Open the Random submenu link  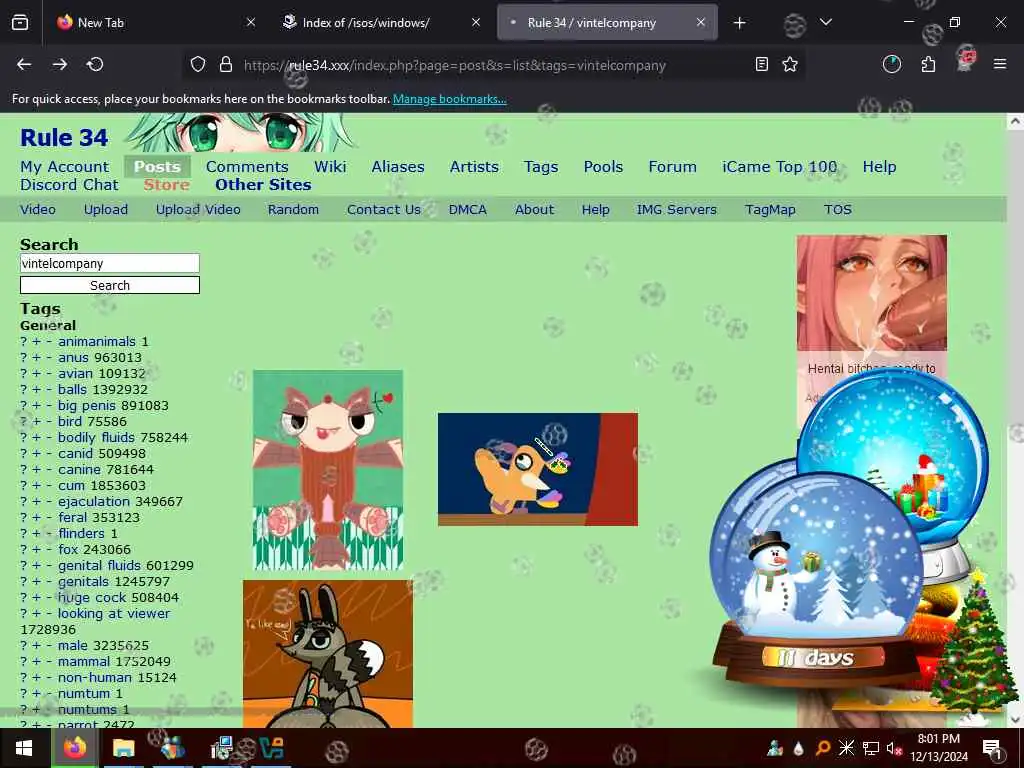click(x=293, y=210)
